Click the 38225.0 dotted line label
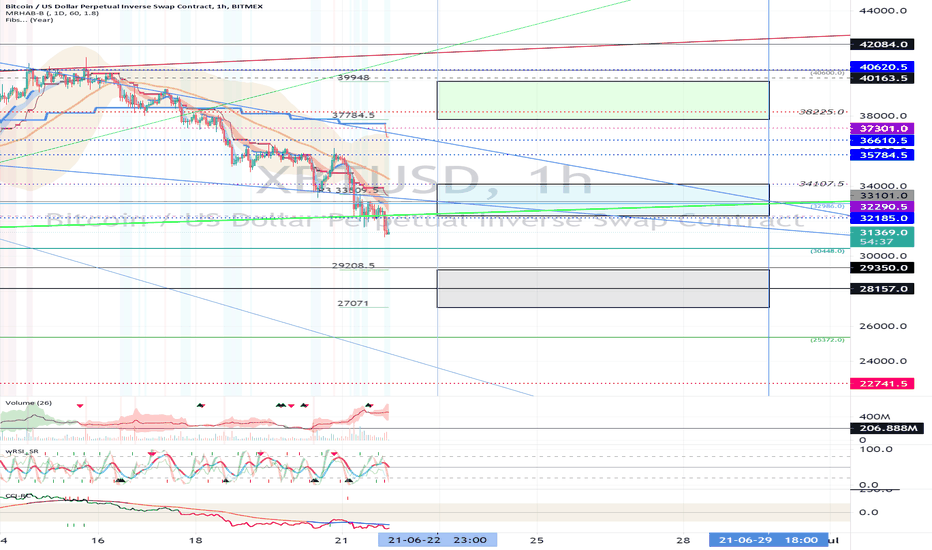 click(x=821, y=112)
